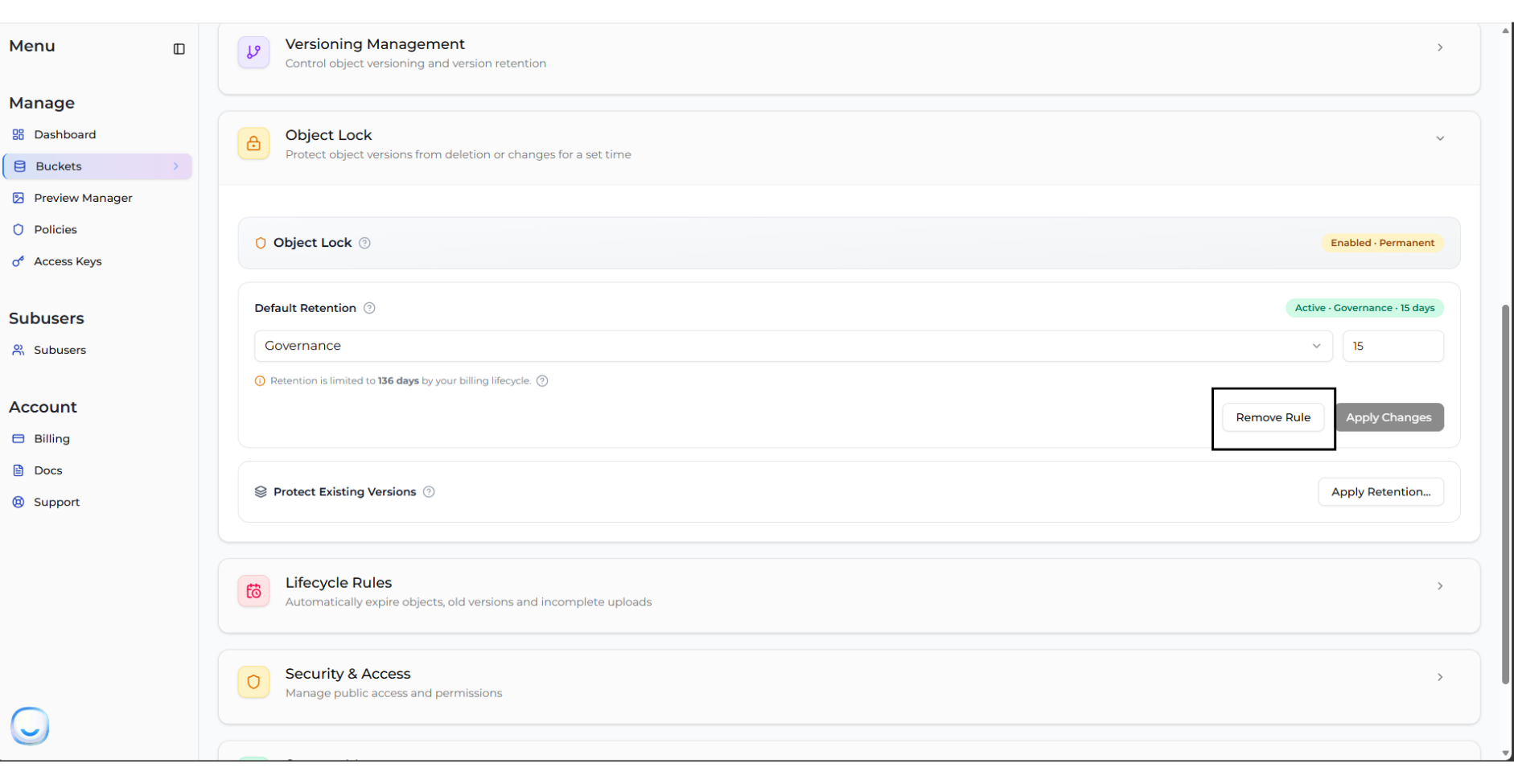Viewport: 1514px width, 784px height.
Task: Select Buckets in the sidebar
Action: pyautogui.click(x=97, y=166)
